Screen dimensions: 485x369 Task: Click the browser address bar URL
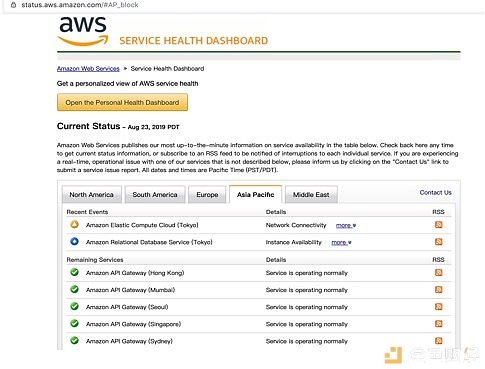[x=80, y=5]
